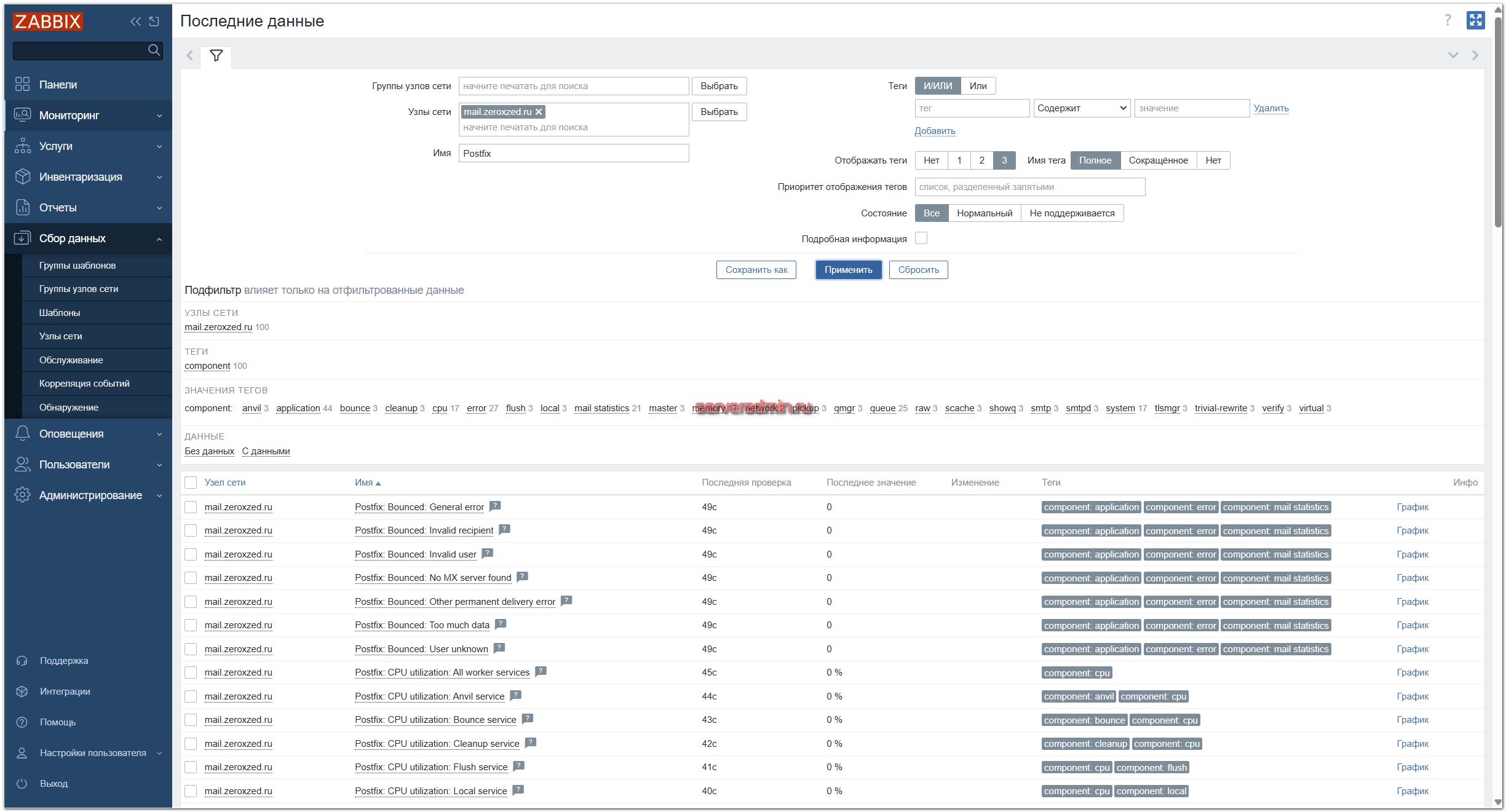
Task: Select Узлы сети under Сбор данных
Action: (61, 336)
